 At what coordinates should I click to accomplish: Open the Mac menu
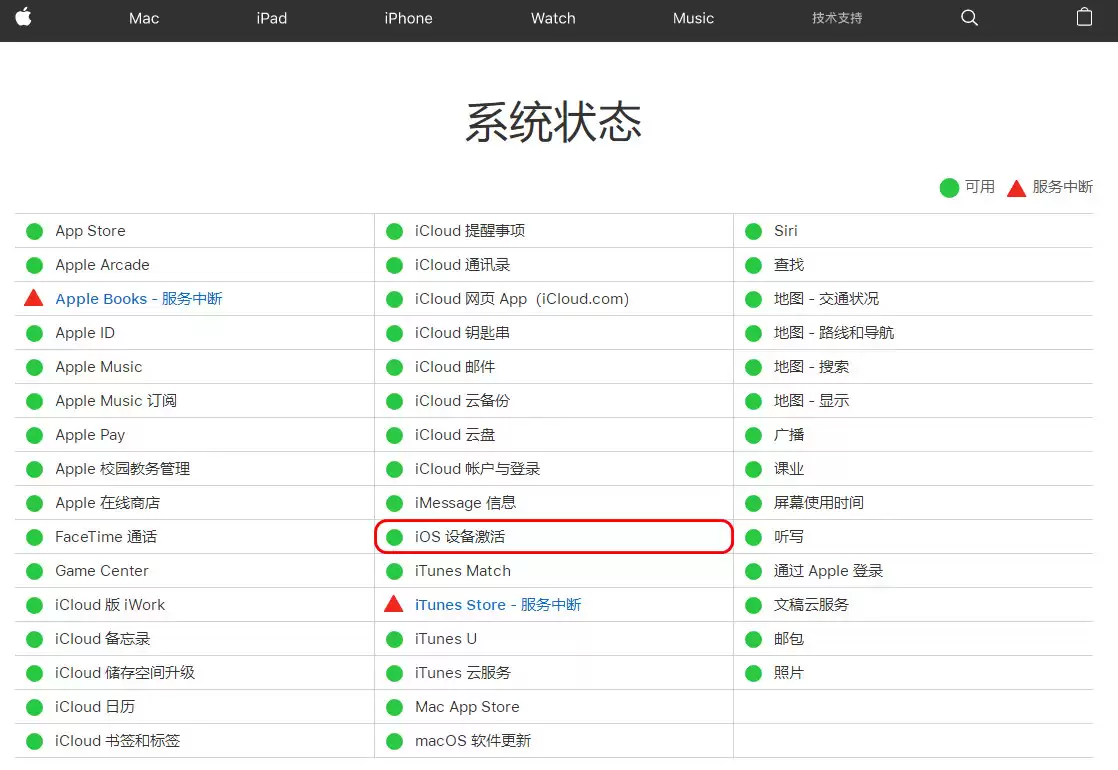point(144,19)
